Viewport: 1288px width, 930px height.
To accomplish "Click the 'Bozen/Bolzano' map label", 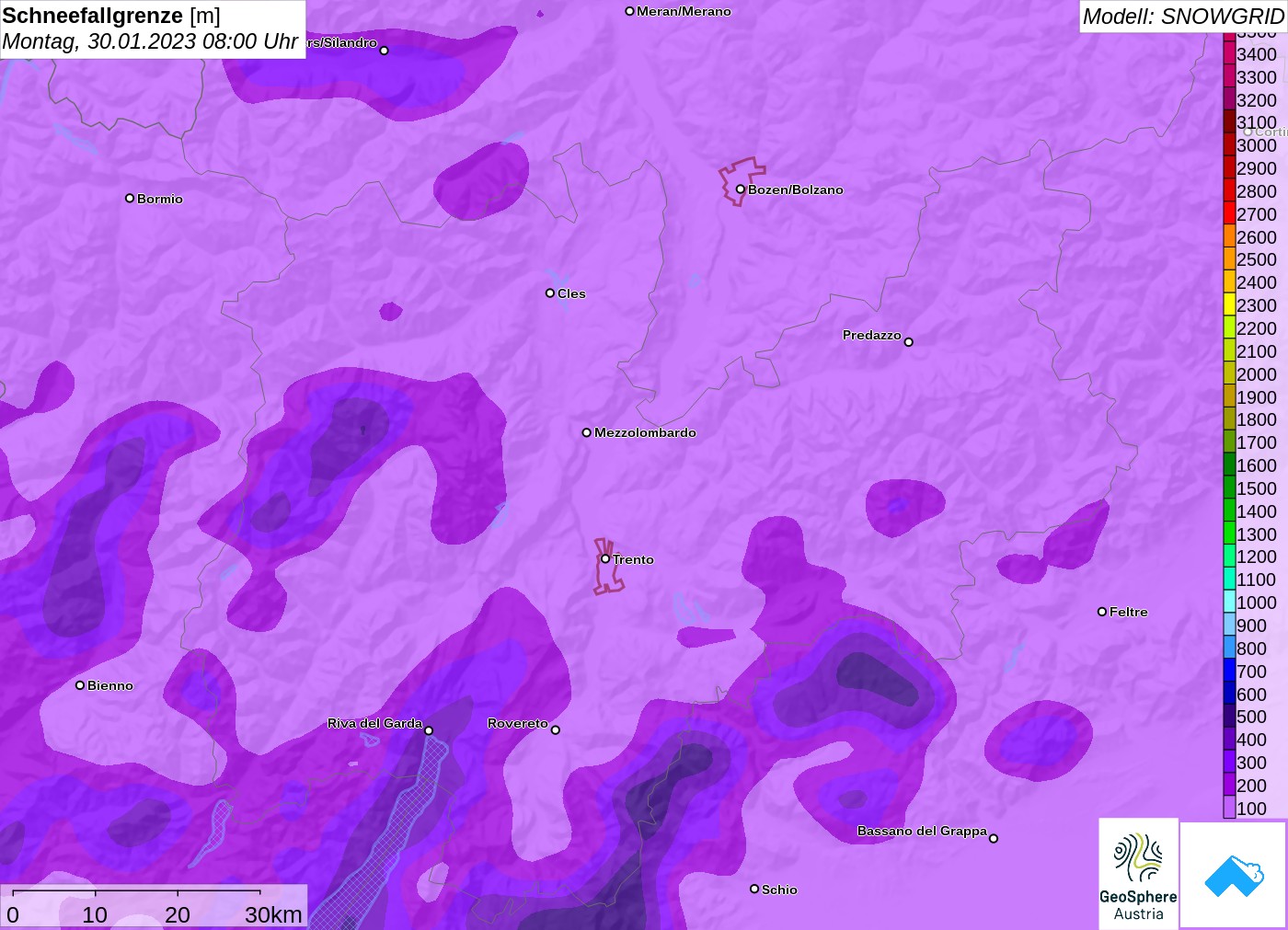I will tap(796, 189).
